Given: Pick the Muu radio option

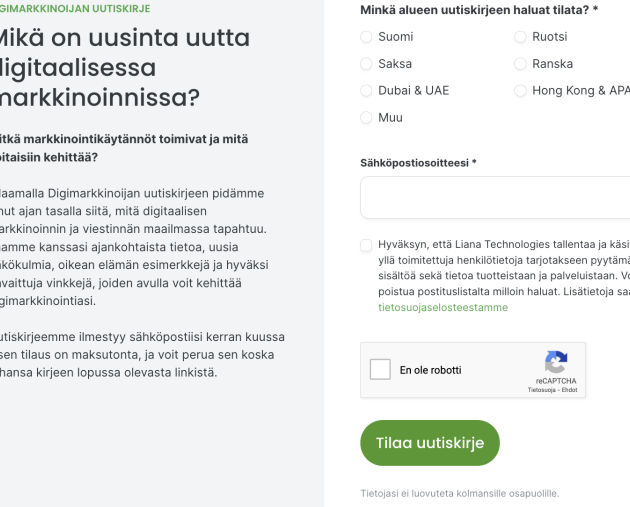Looking at the screenshot, I should click(x=366, y=118).
